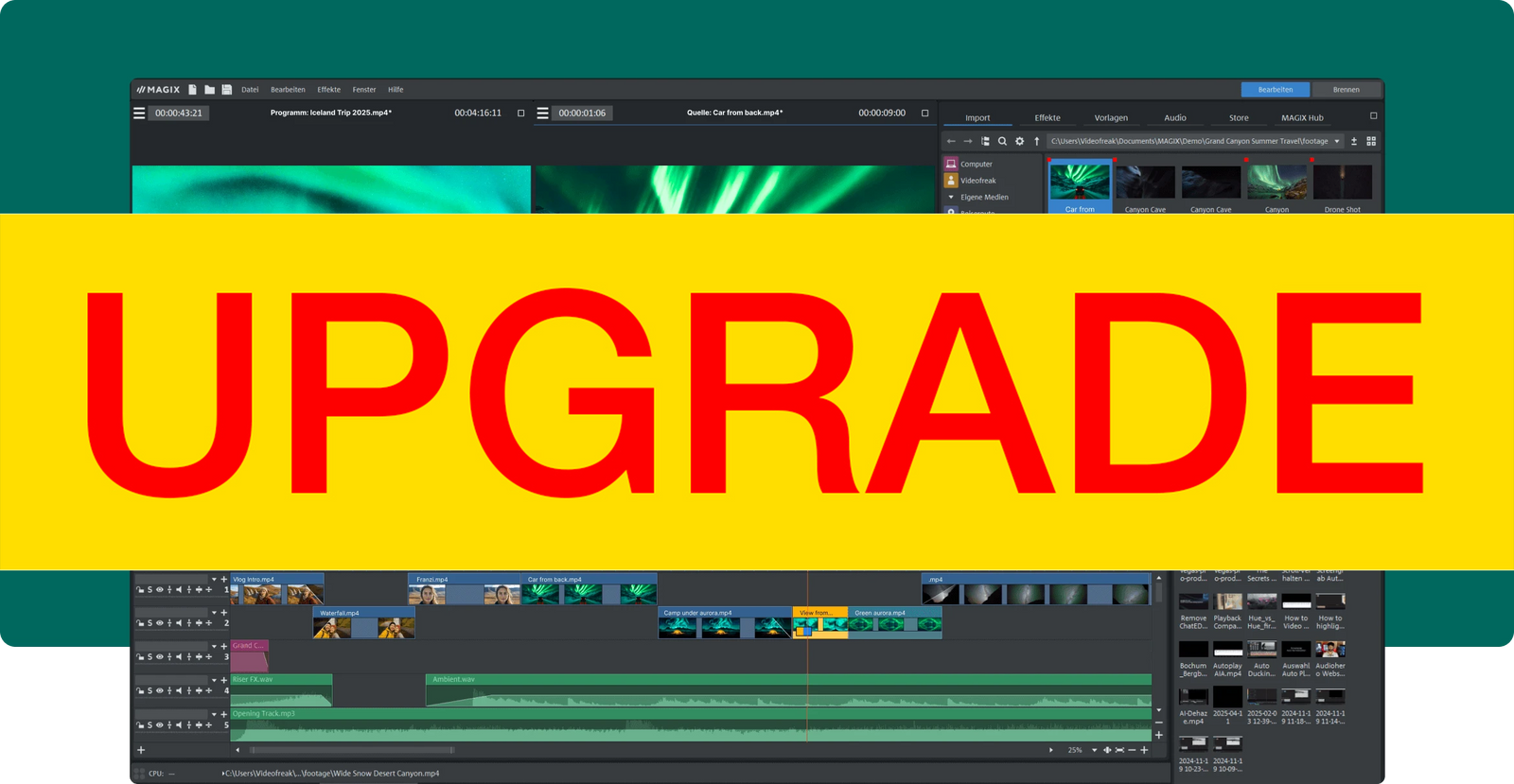The height and width of the screenshot is (784, 1514).
Task: Maximize the program monitor with square icon
Action: point(520,113)
